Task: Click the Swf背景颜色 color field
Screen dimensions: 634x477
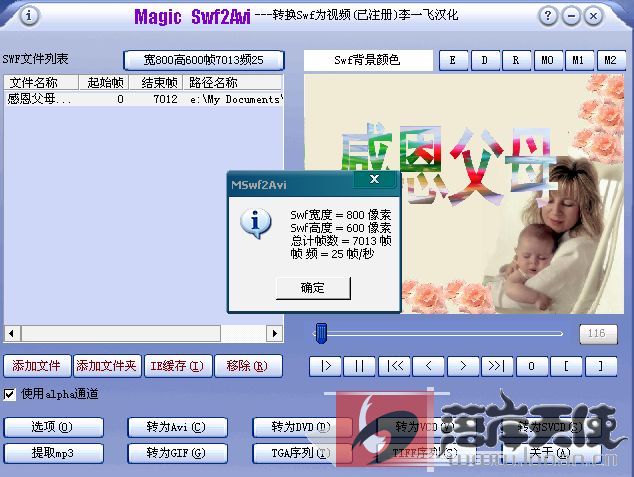Action: pos(368,61)
